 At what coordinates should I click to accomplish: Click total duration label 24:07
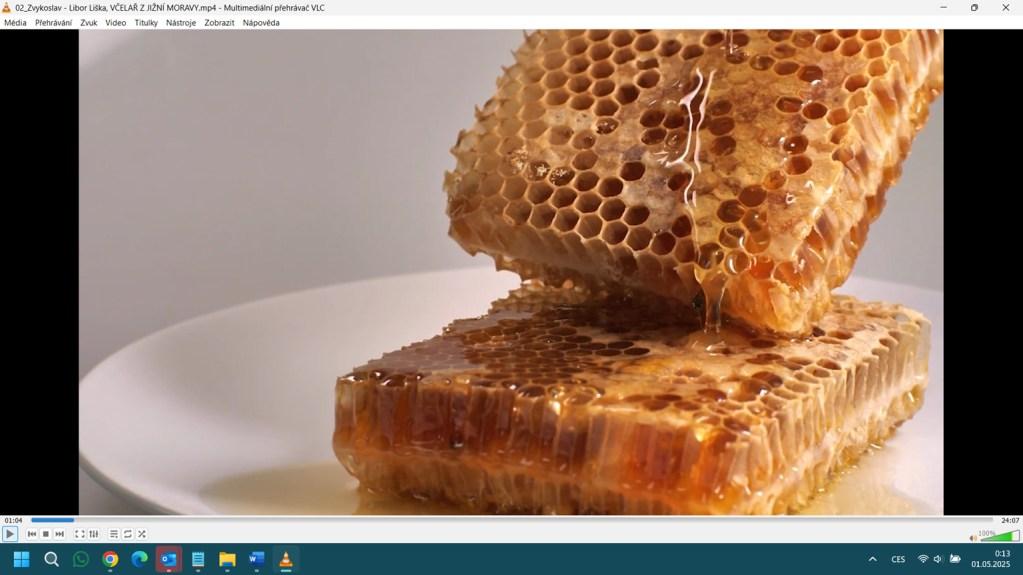1010,520
